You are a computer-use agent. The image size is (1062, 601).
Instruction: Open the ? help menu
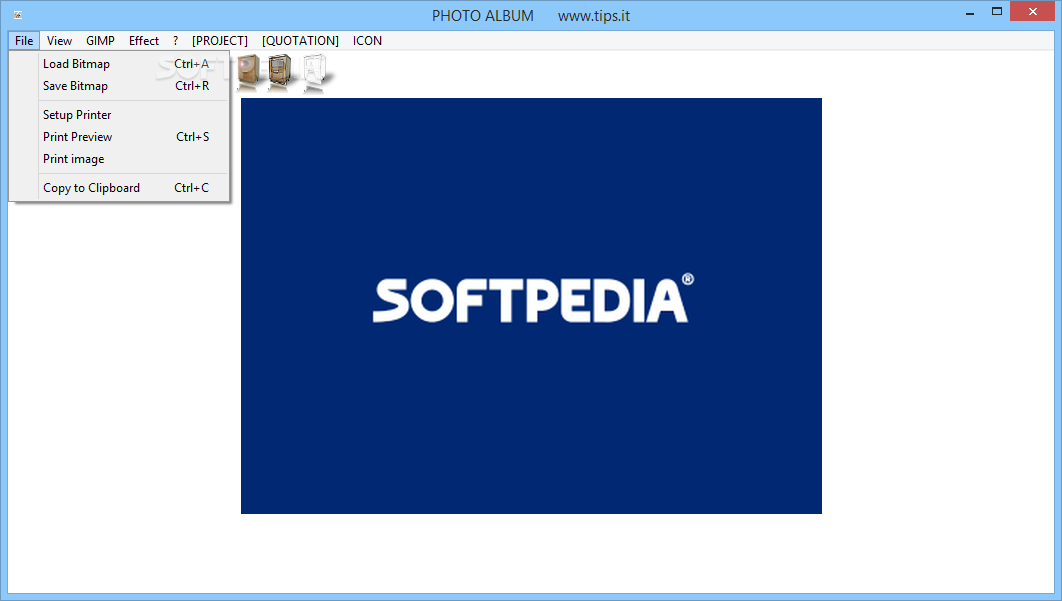click(175, 41)
